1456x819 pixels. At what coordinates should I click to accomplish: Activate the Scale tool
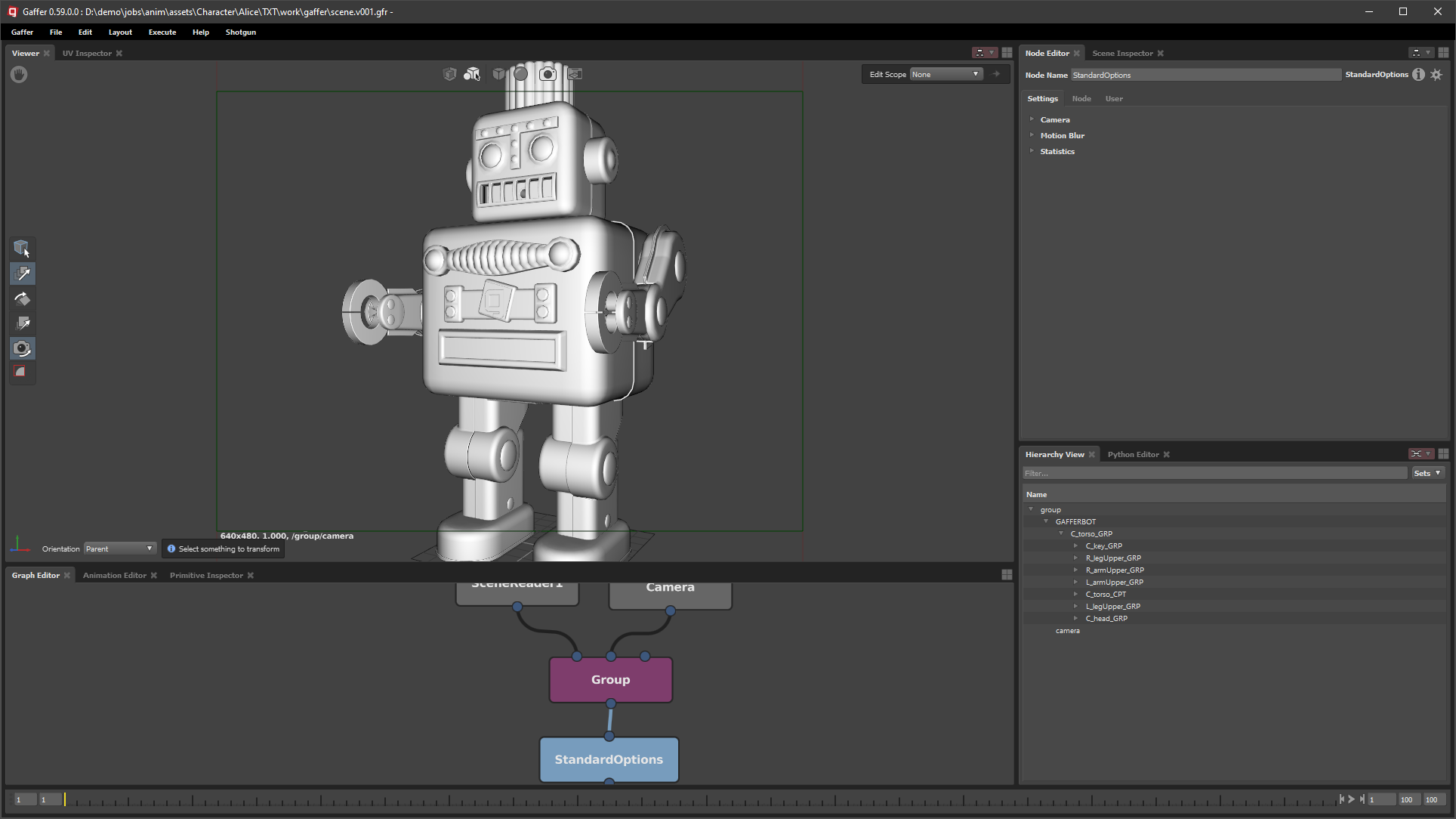pos(22,323)
